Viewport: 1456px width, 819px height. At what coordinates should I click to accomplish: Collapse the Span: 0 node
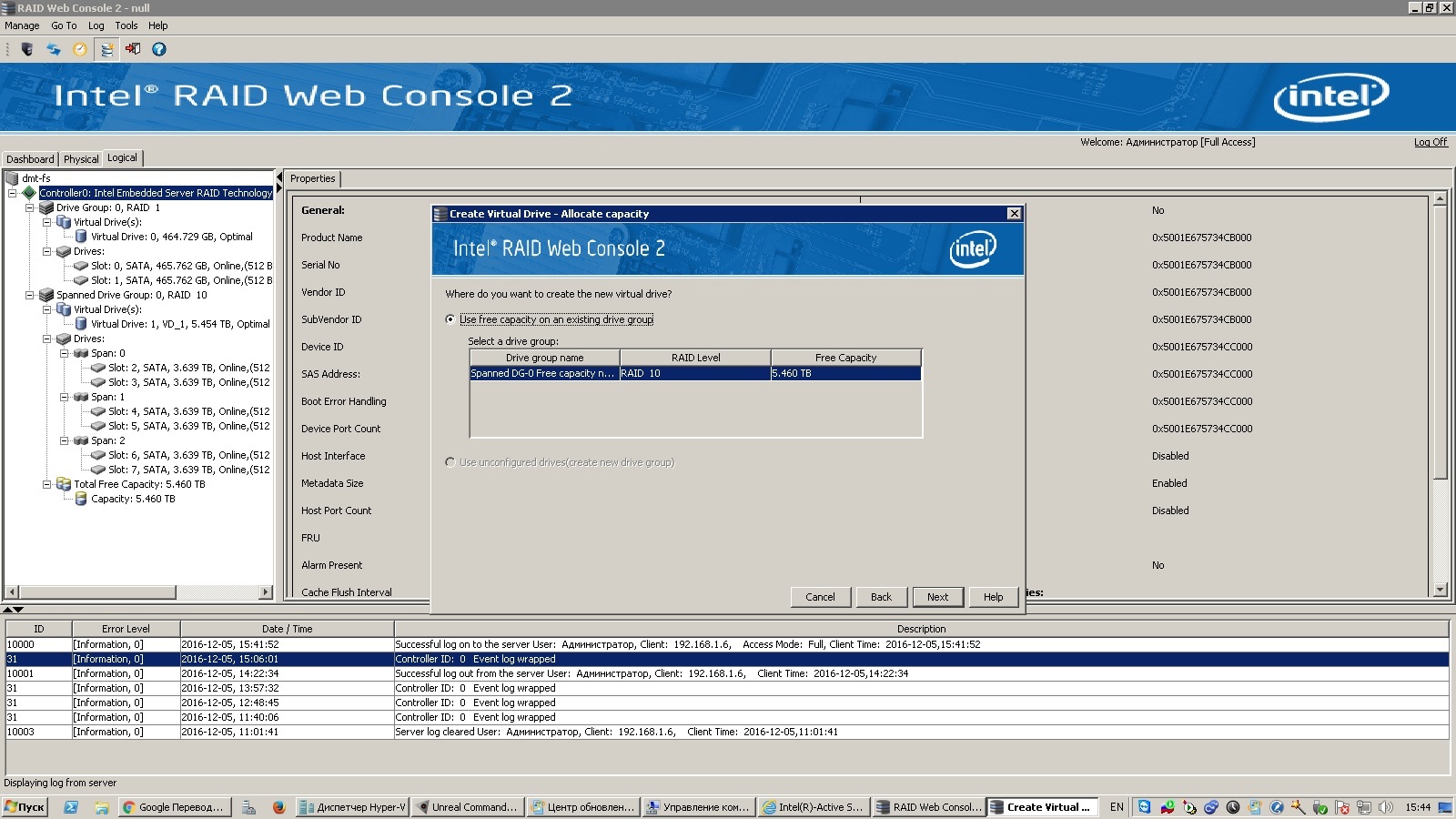click(64, 353)
